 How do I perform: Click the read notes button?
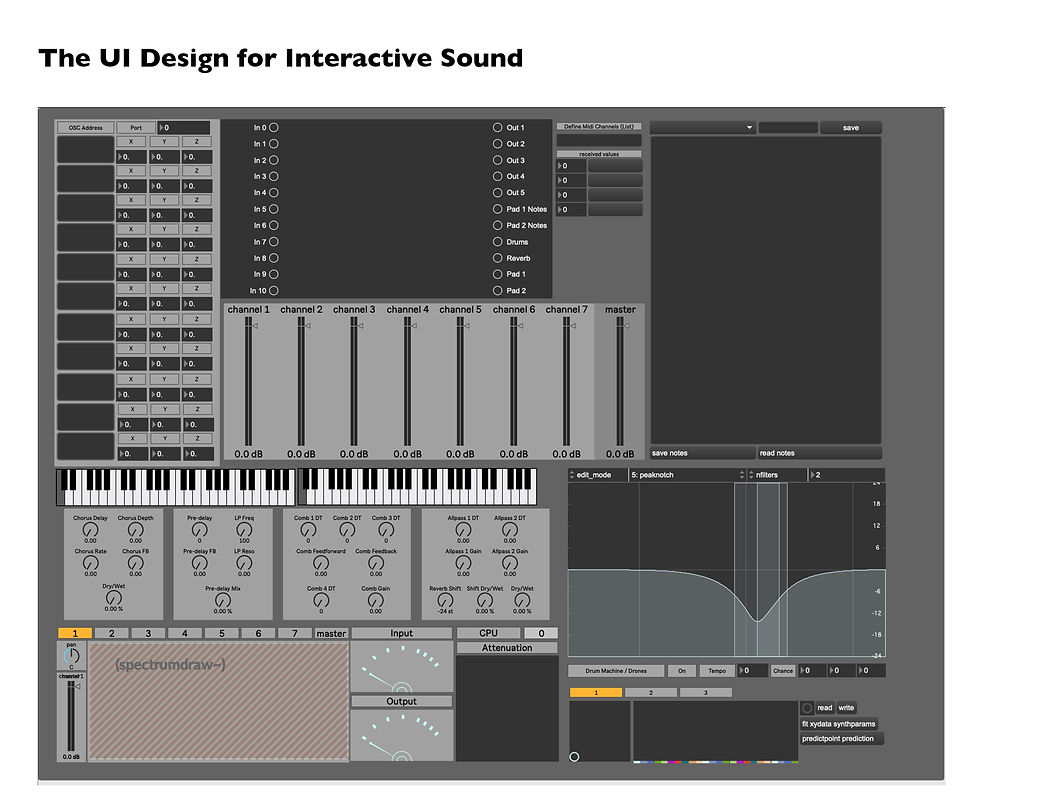click(x=820, y=453)
